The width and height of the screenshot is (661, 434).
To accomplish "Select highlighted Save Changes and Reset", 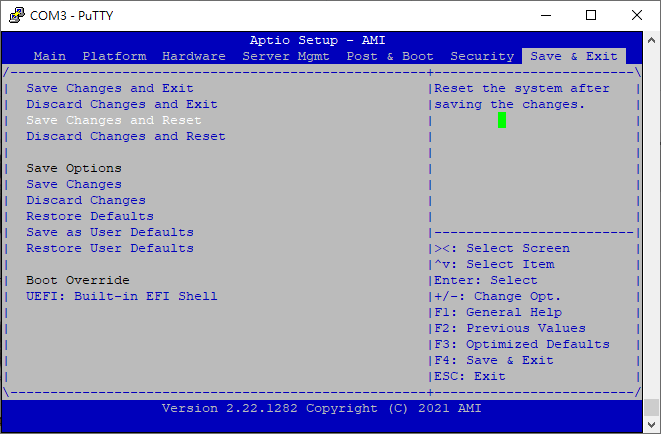I will (x=114, y=120).
